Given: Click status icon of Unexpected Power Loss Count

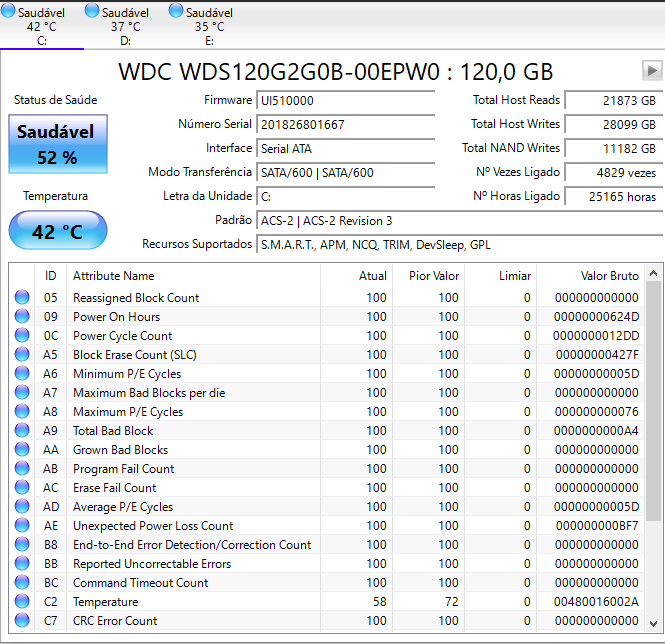Looking at the screenshot, I should coord(22,526).
